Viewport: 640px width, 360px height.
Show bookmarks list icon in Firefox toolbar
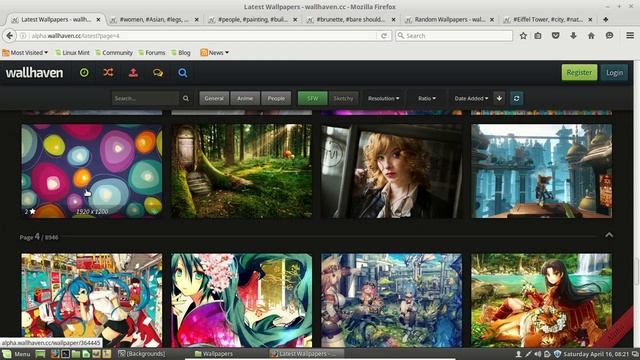coord(538,36)
